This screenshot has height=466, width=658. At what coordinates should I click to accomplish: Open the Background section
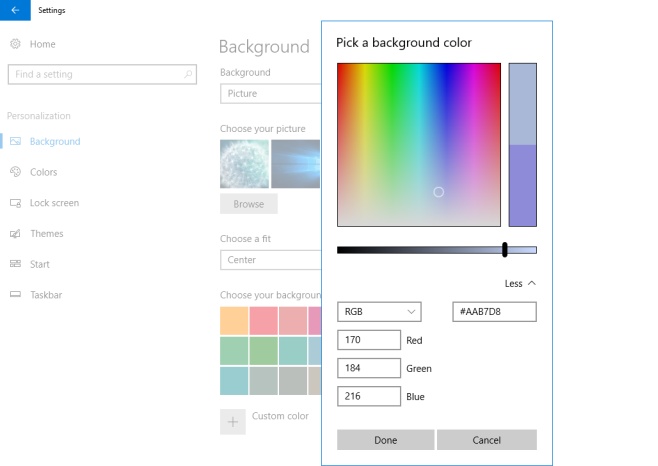click(55, 141)
